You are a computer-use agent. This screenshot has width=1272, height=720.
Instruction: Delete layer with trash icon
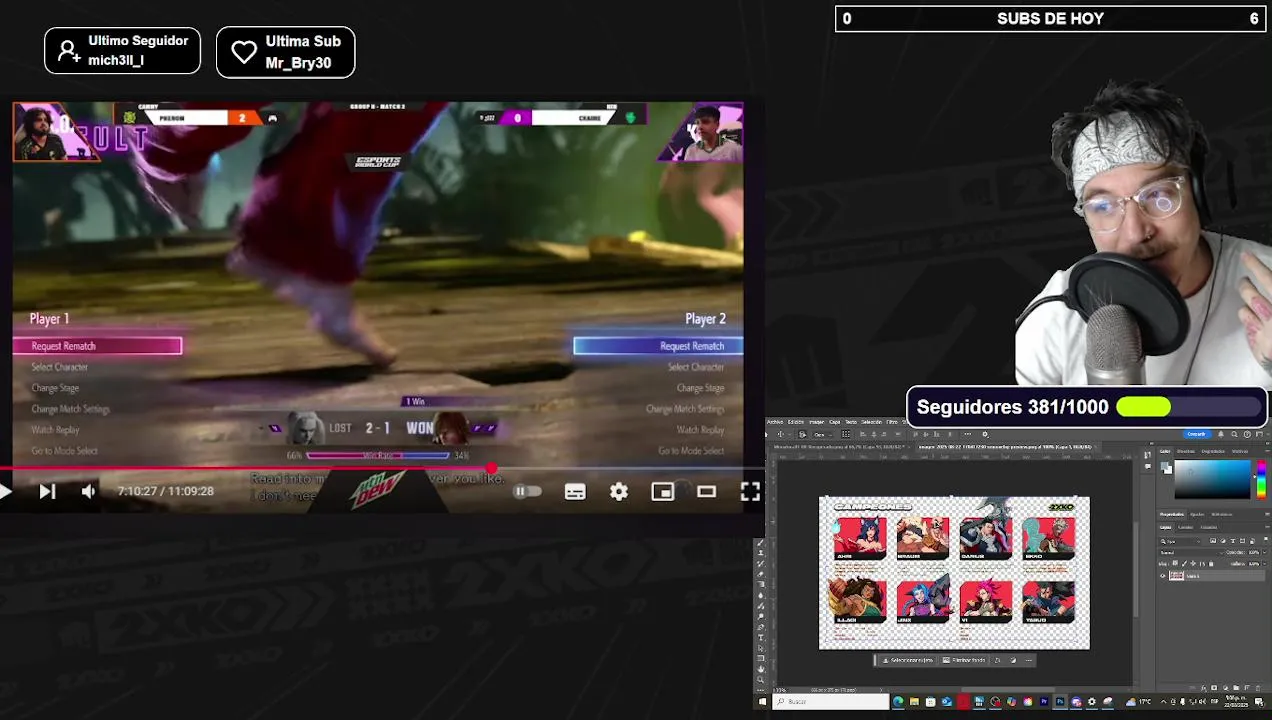tap(1258, 688)
